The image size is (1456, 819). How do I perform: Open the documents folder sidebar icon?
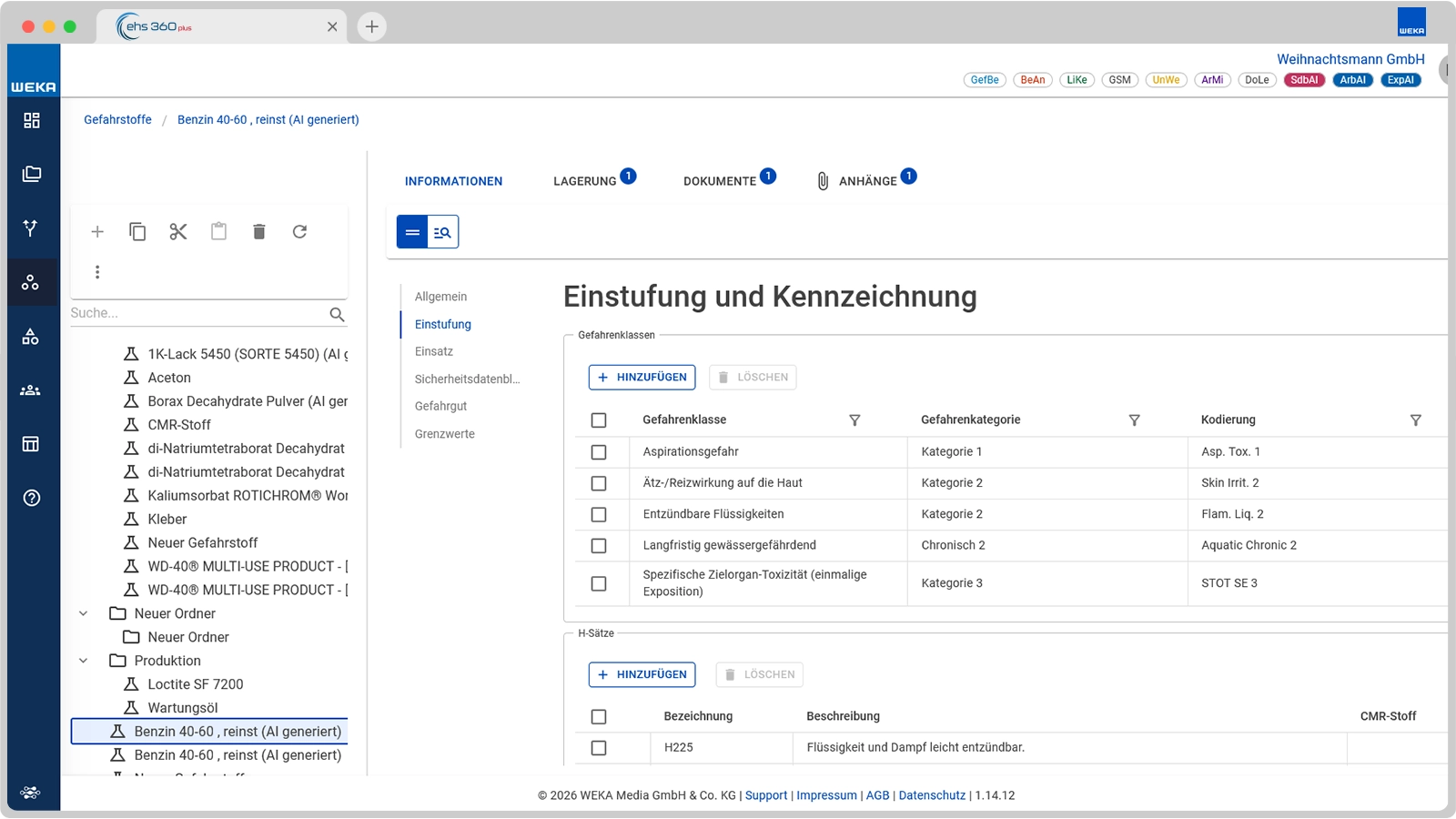pyautogui.click(x=32, y=174)
